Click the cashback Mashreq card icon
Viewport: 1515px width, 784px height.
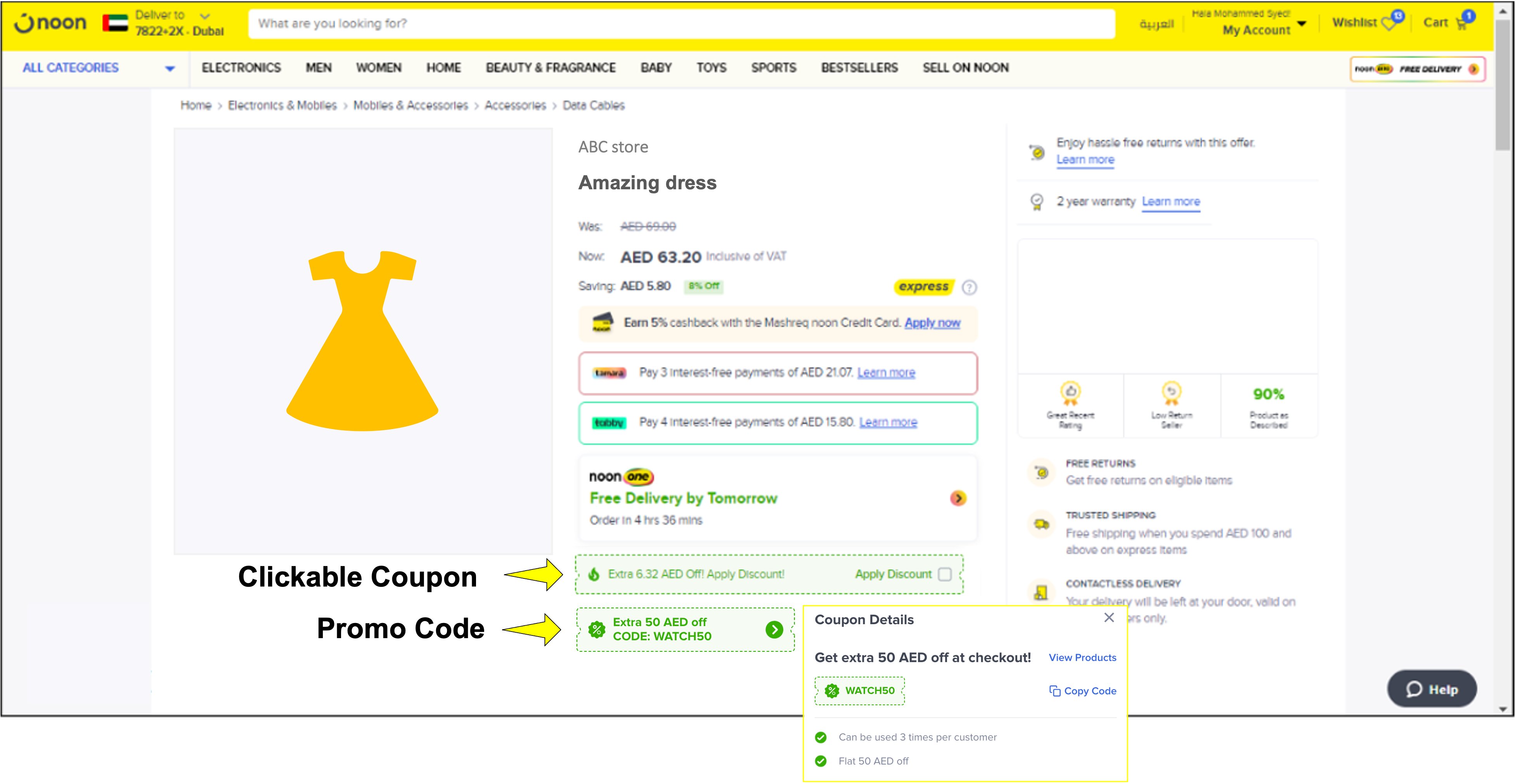[x=600, y=322]
